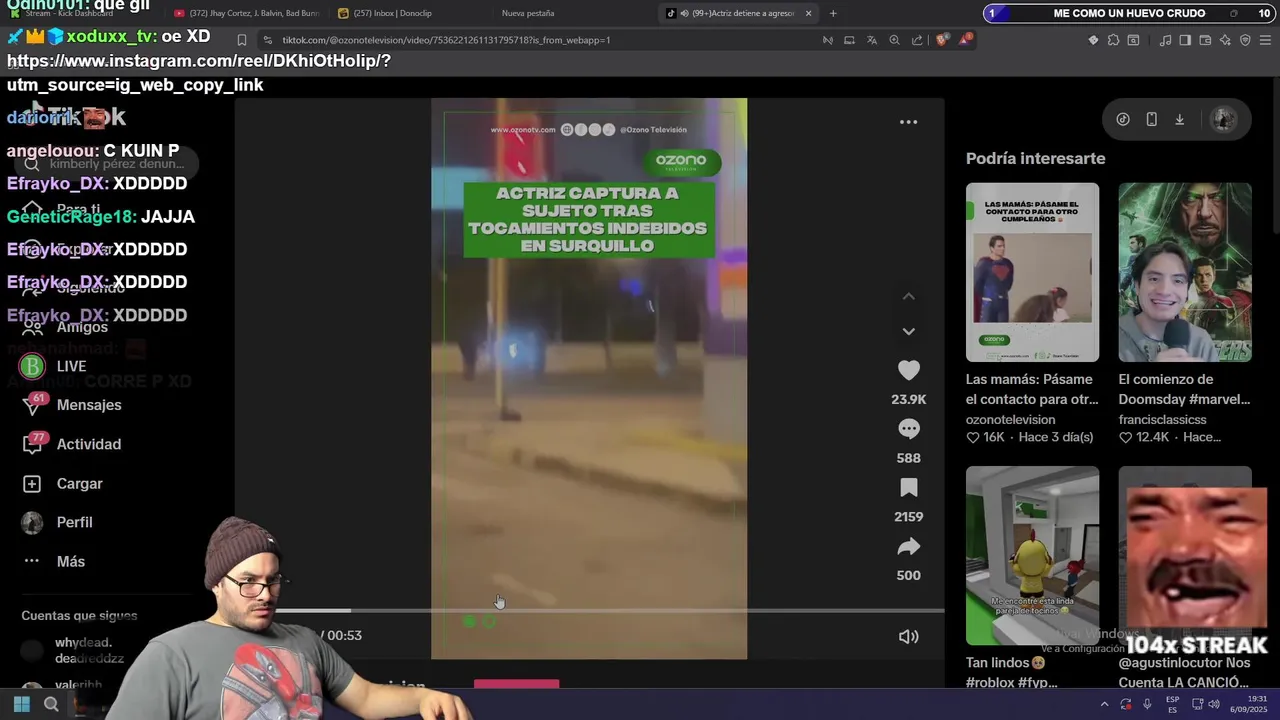The width and height of the screenshot is (1280, 720).
Task: Save the video with the bookmark icon
Action: point(908,488)
